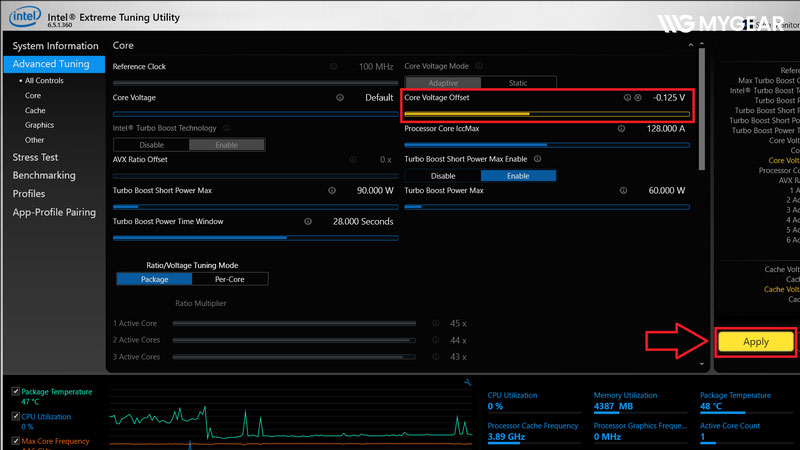This screenshot has height=450, width=800.
Task: Click the -0.125 V offset value
Action: point(669,97)
